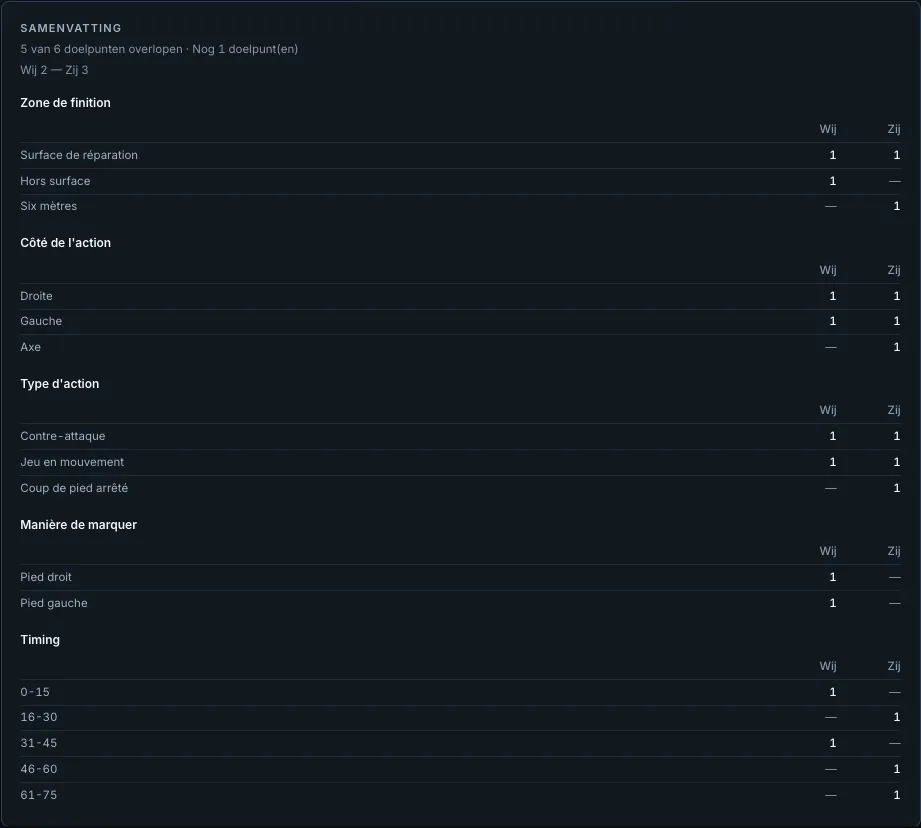921x828 pixels.
Task: Select the Pied droit row label
Action: tap(46, 577)
